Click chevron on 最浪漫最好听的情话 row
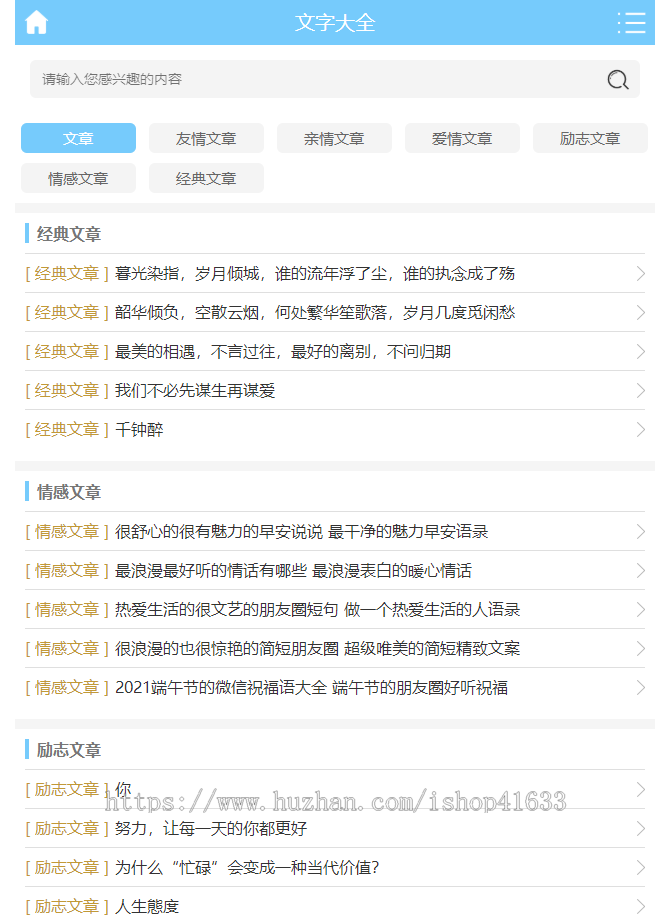Screen dimensions: 672x916 pyautogui.click(x=640, y=571)
